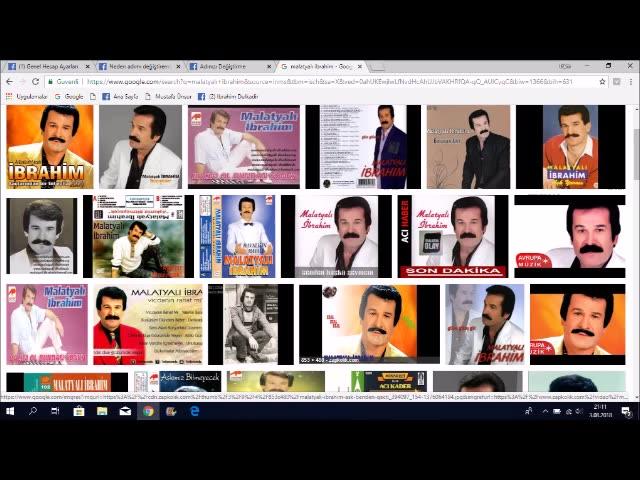This screenshot has height=480, width=640.
Task: Open the People icon in system tray
Action: (x=529, y=411)
